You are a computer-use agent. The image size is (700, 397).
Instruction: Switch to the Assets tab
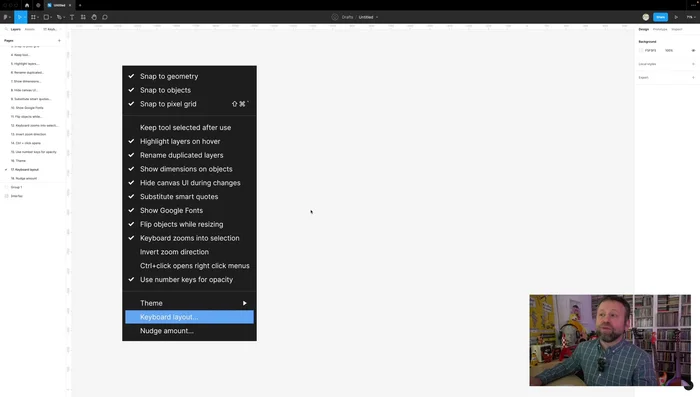point(29,29)
